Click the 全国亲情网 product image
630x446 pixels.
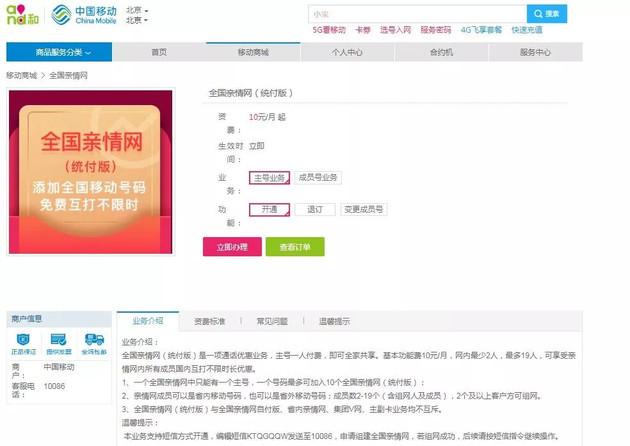click(x=91, y=172)
